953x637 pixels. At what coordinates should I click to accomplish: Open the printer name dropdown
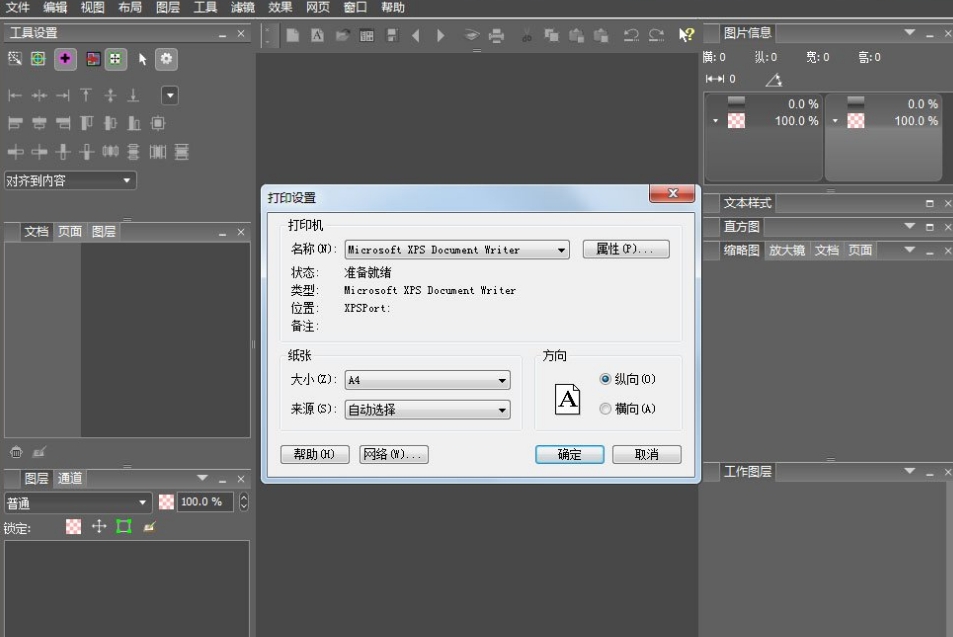click(561, 250)
